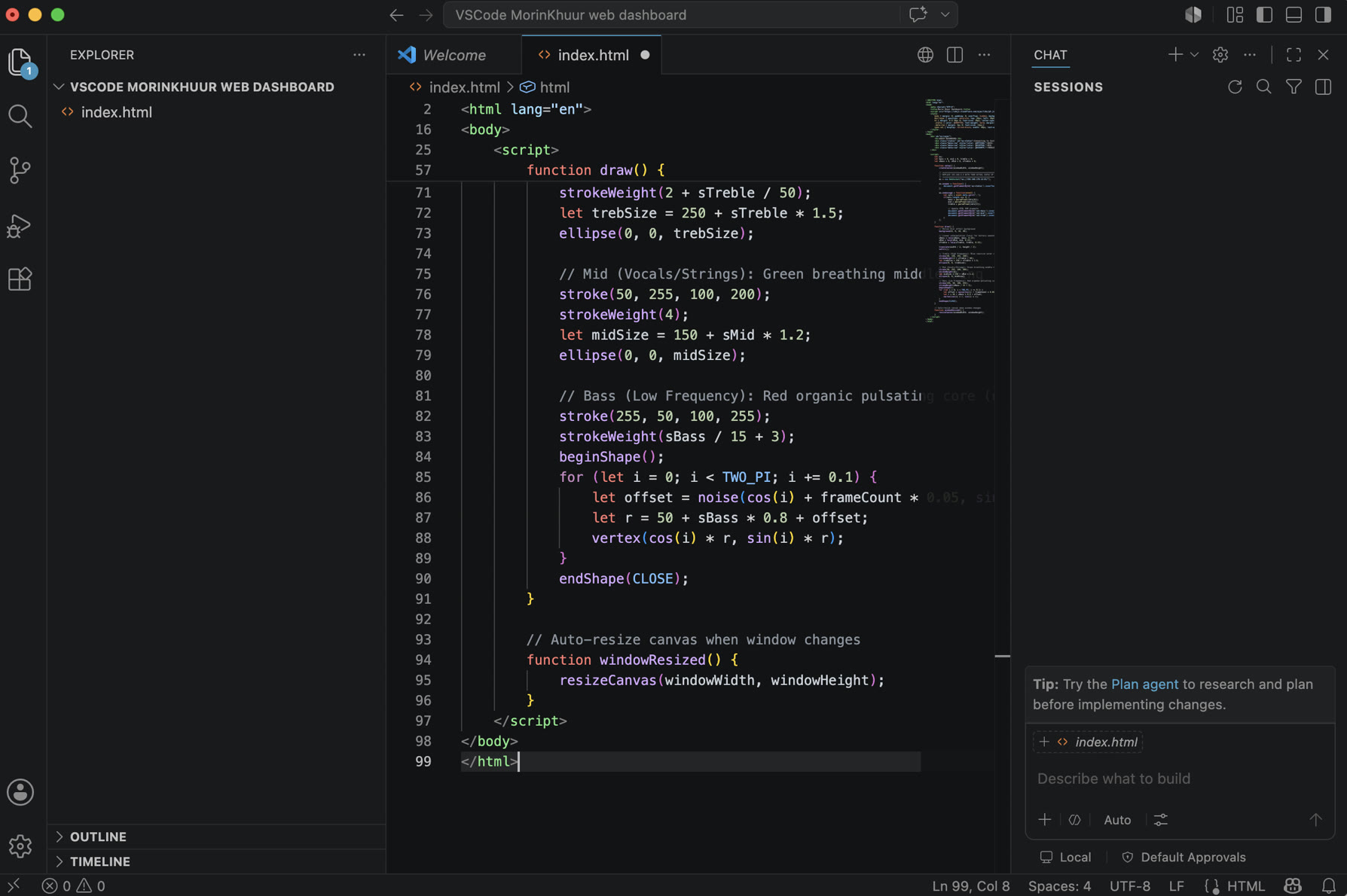1347x896 pixels.
Task: Click index.html in the breadcrumb
Action: tap(463, 87)
